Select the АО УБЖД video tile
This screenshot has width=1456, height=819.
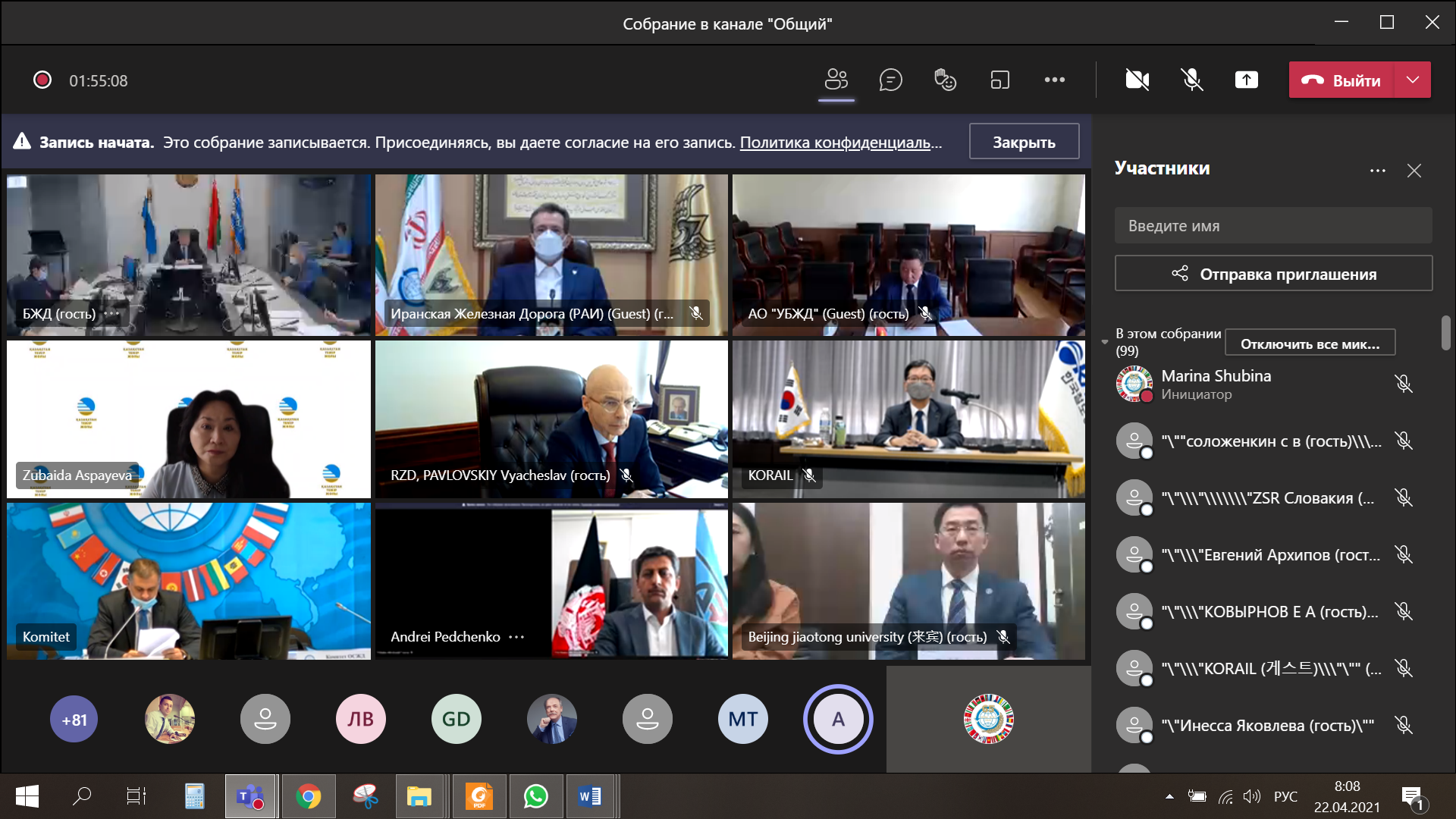pos(908,255)
